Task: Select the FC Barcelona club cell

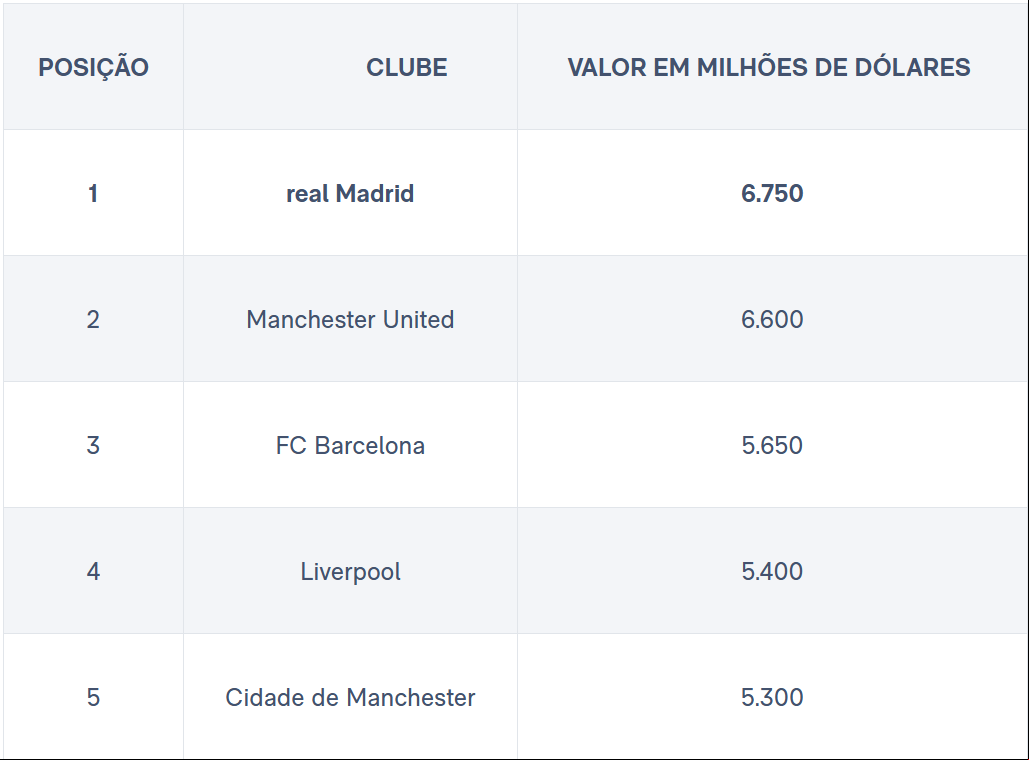Action: [350, 445]
